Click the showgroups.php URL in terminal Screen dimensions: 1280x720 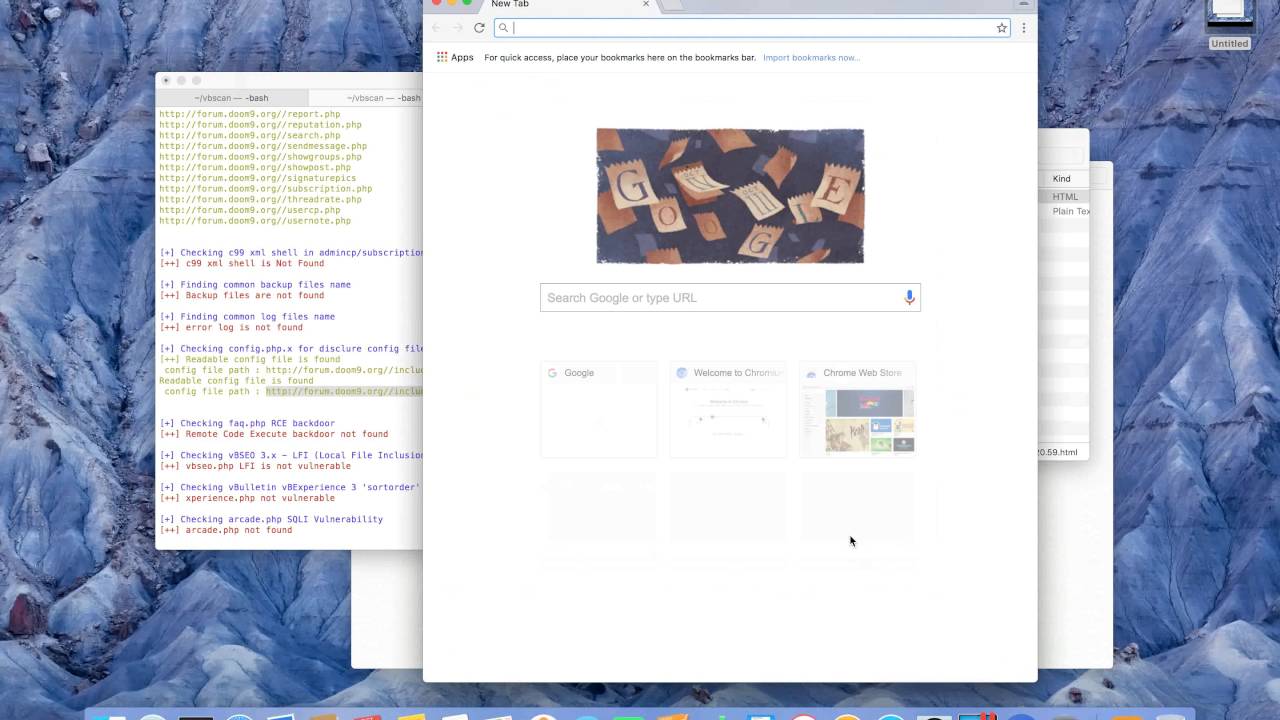(x=260, y=157)
